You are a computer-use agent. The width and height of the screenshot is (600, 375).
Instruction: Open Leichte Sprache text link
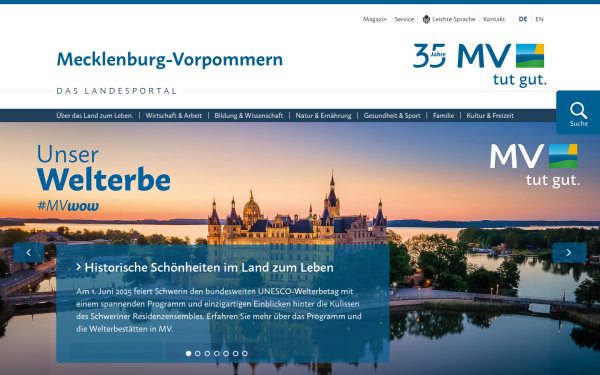click(x=453, y=19)
